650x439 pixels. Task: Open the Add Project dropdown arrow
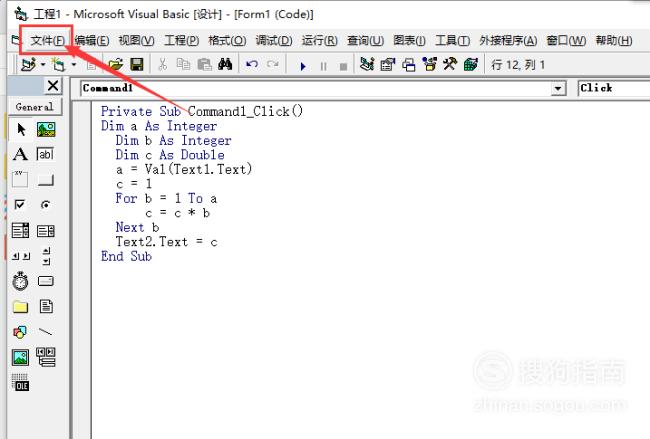tap(43, 65)
